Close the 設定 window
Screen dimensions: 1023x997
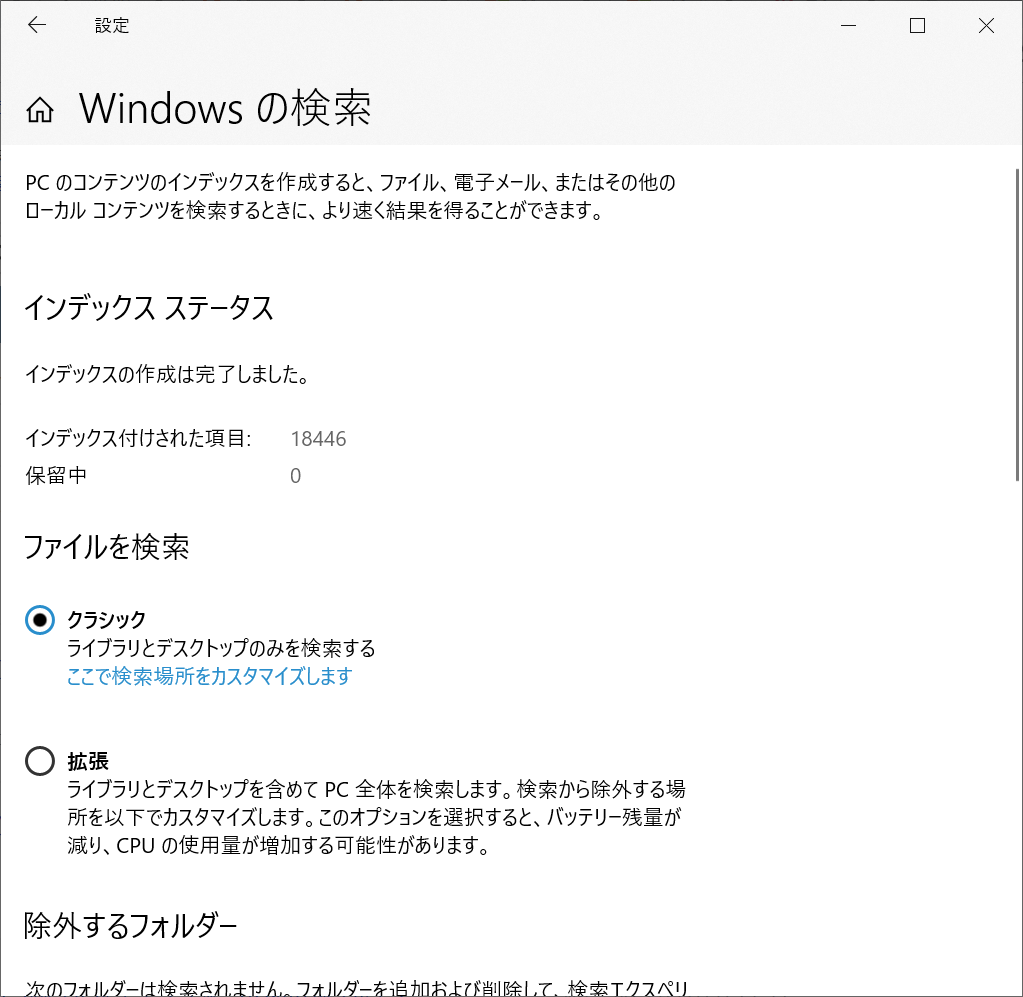click(986, 25)
